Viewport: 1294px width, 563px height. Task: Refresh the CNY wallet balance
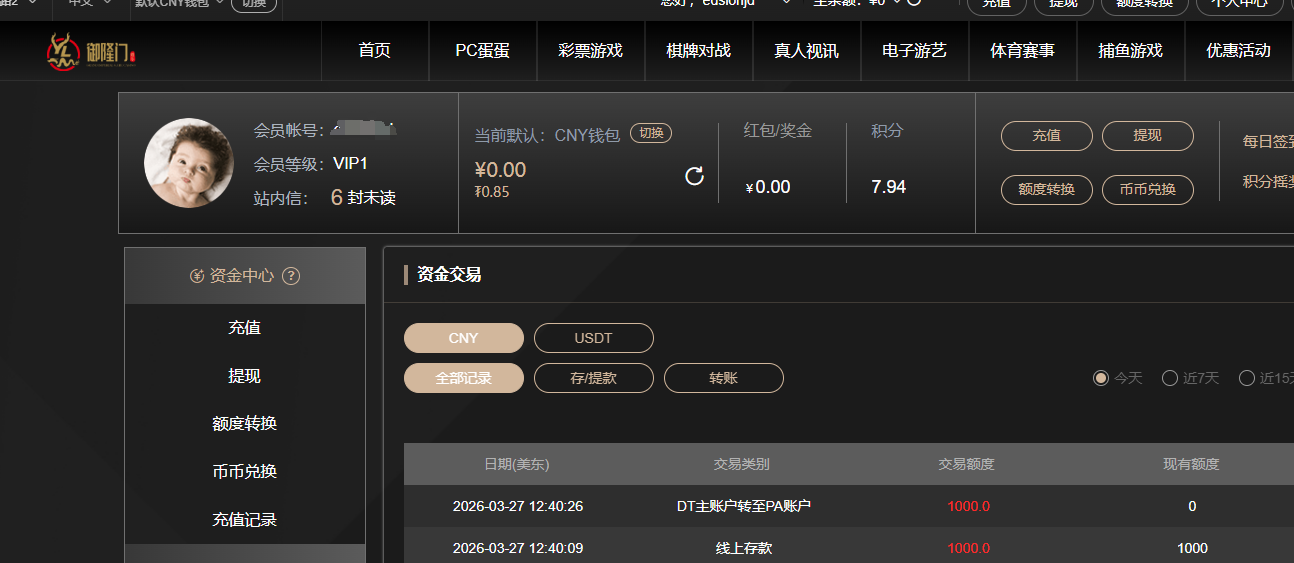click(694, 177)
